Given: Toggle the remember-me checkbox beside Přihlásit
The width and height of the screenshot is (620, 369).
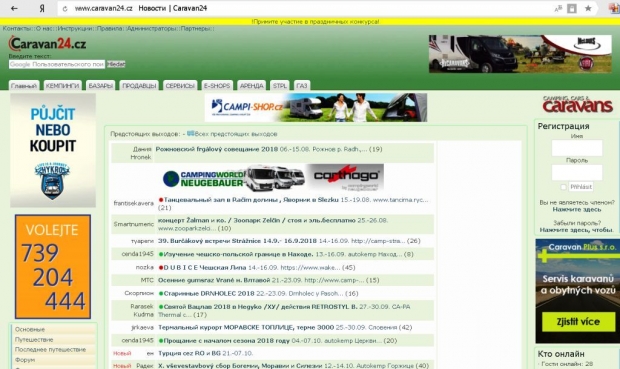Looking at the screenshot, I should coord(563,187).
